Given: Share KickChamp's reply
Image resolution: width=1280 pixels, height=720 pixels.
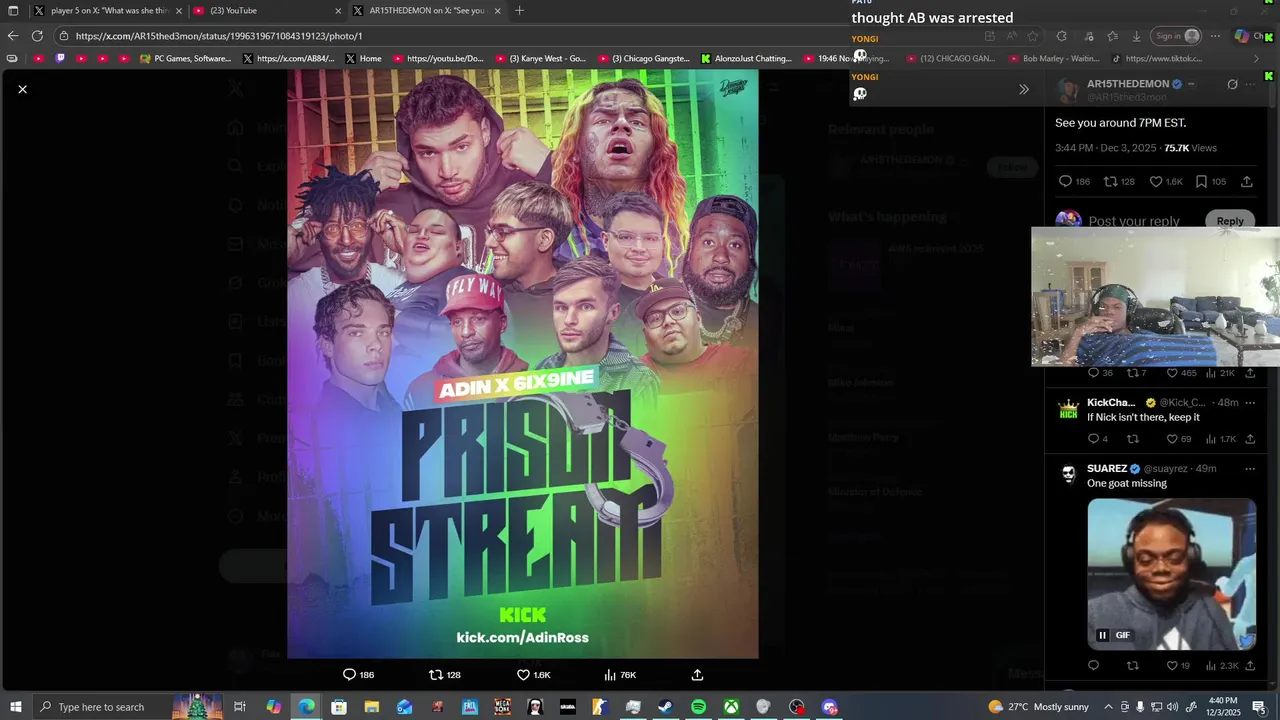Looking at the screenshot, I should pyautogui.click(x=1250, y=439).
